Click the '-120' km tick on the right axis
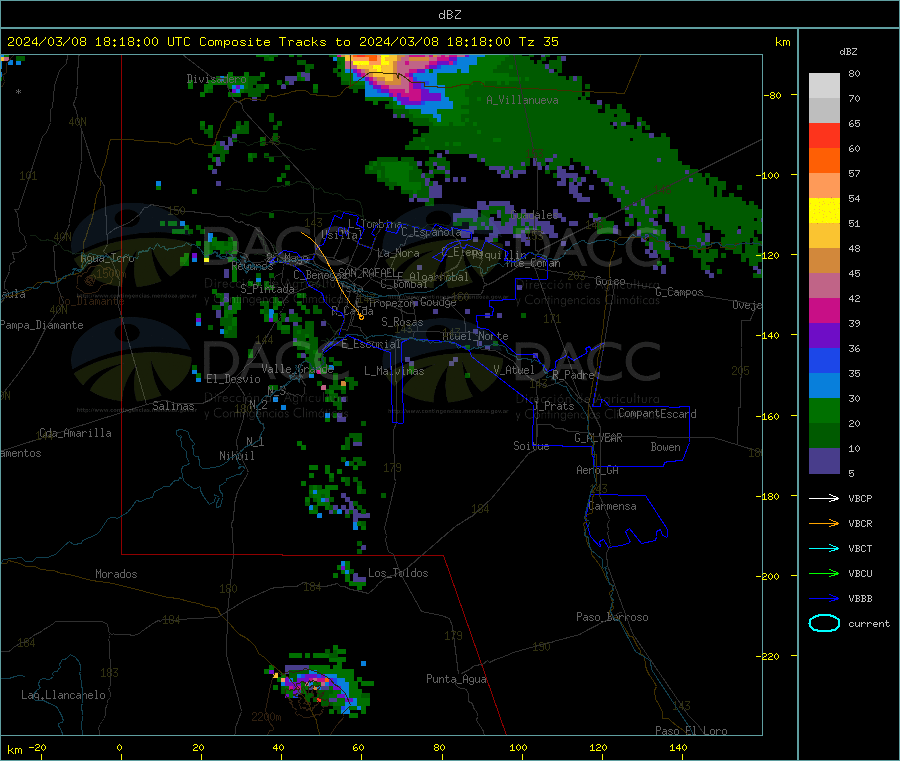Viewport: 900px width, 761px height. (767, 255)
